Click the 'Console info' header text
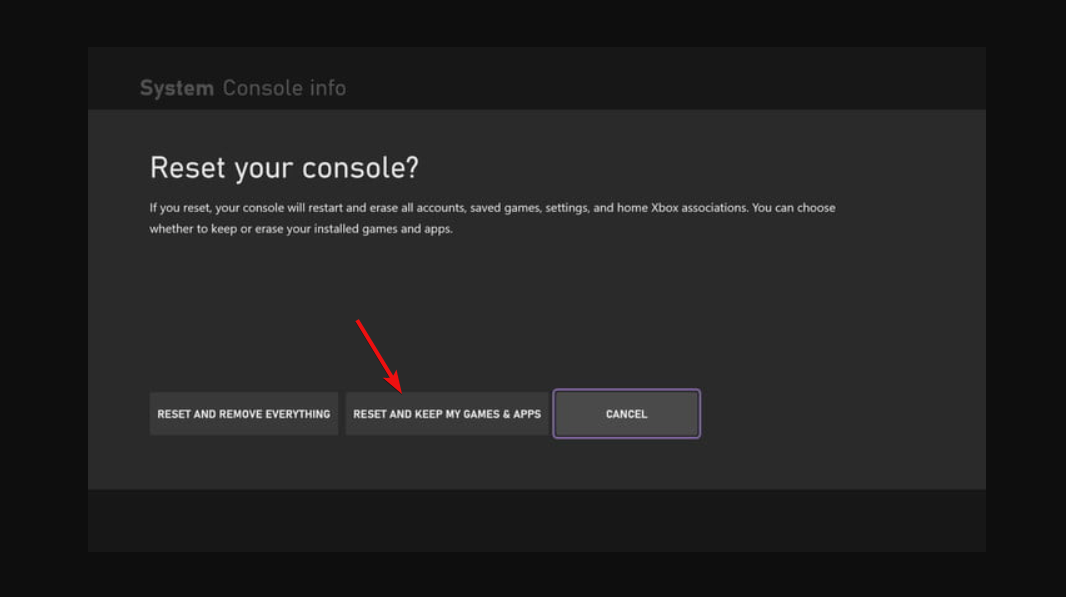 [284, 88]
